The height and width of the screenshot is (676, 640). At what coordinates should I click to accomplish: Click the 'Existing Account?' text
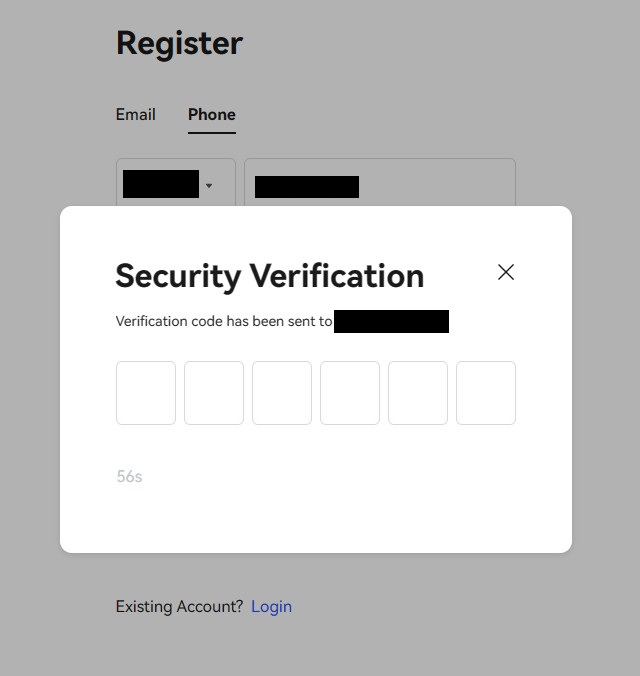click(x=180, y=606)
